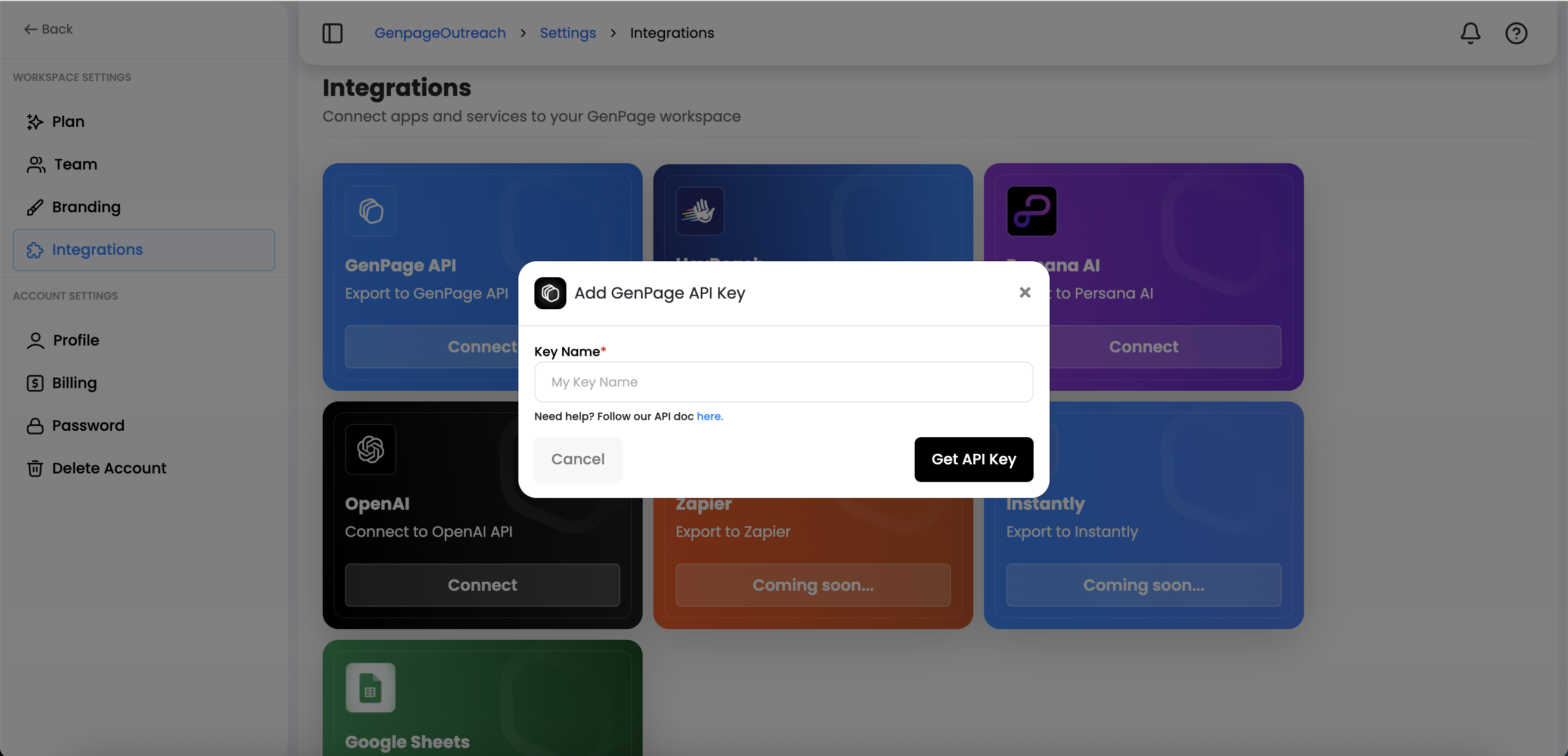
Task: Click the OpenAI logo icon
Action: pos(371,449)
